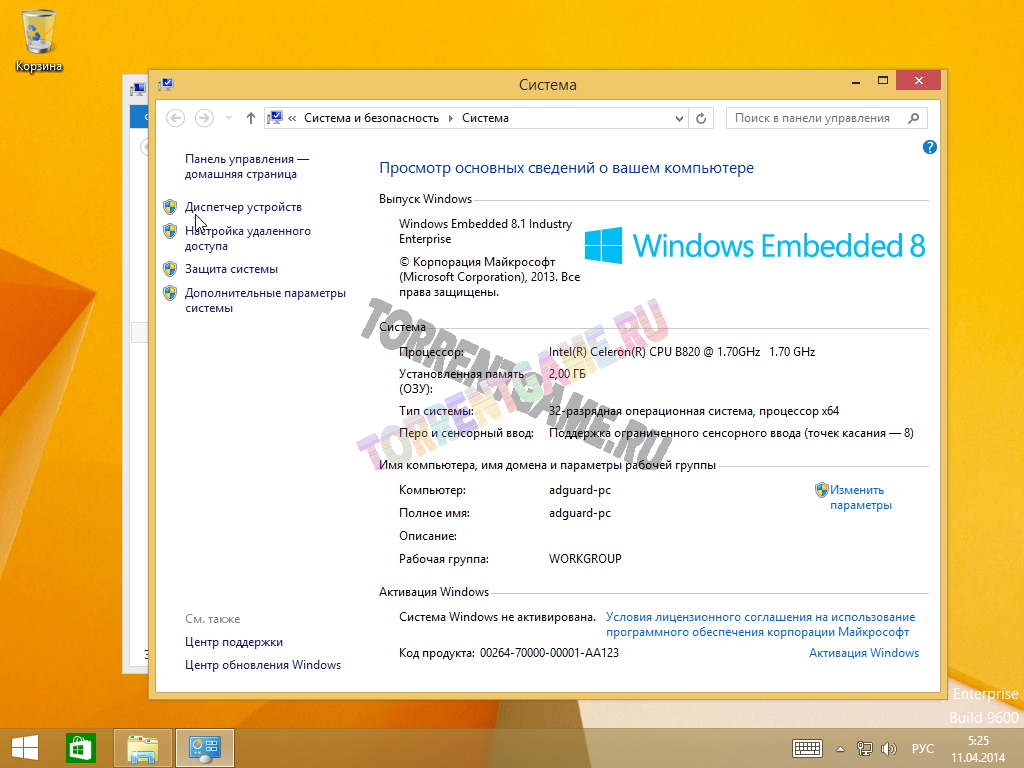
Task: Open the address bar history dropdown
Action: (680, 118)
